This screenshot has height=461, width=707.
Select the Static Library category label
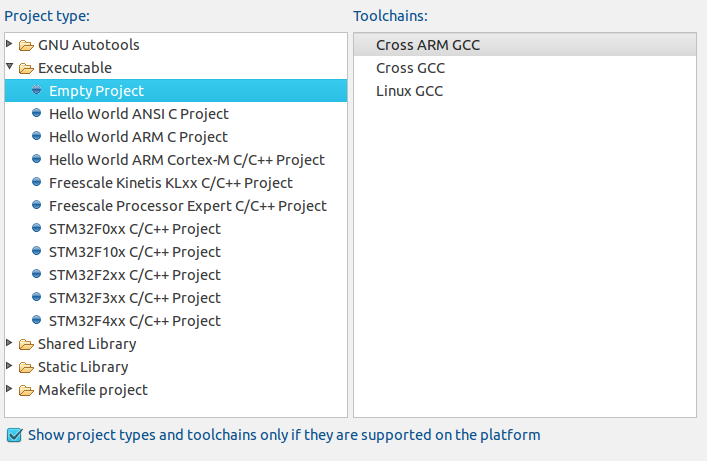(x=83, y=367)
